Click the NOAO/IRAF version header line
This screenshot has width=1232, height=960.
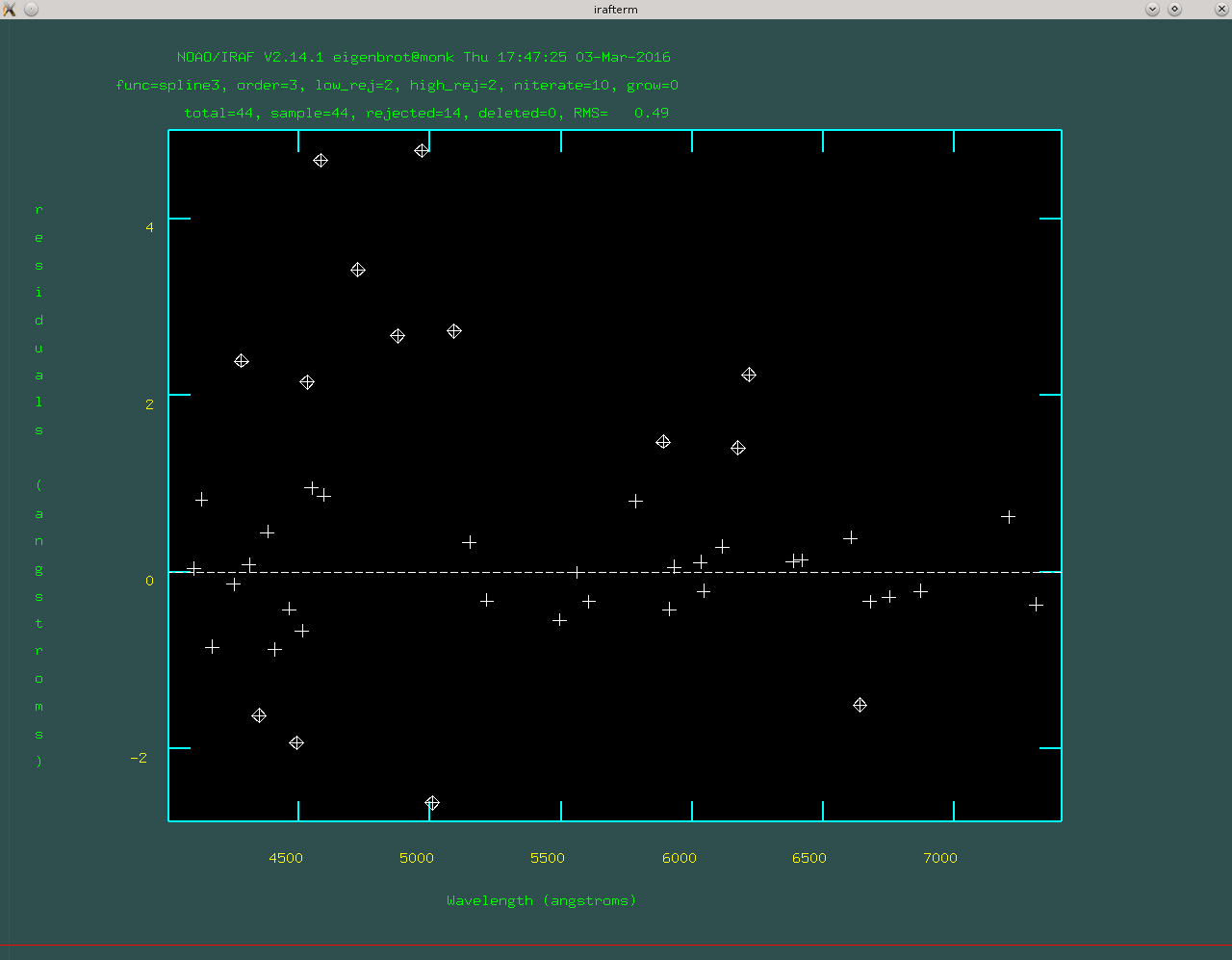[x=423, y=57]
